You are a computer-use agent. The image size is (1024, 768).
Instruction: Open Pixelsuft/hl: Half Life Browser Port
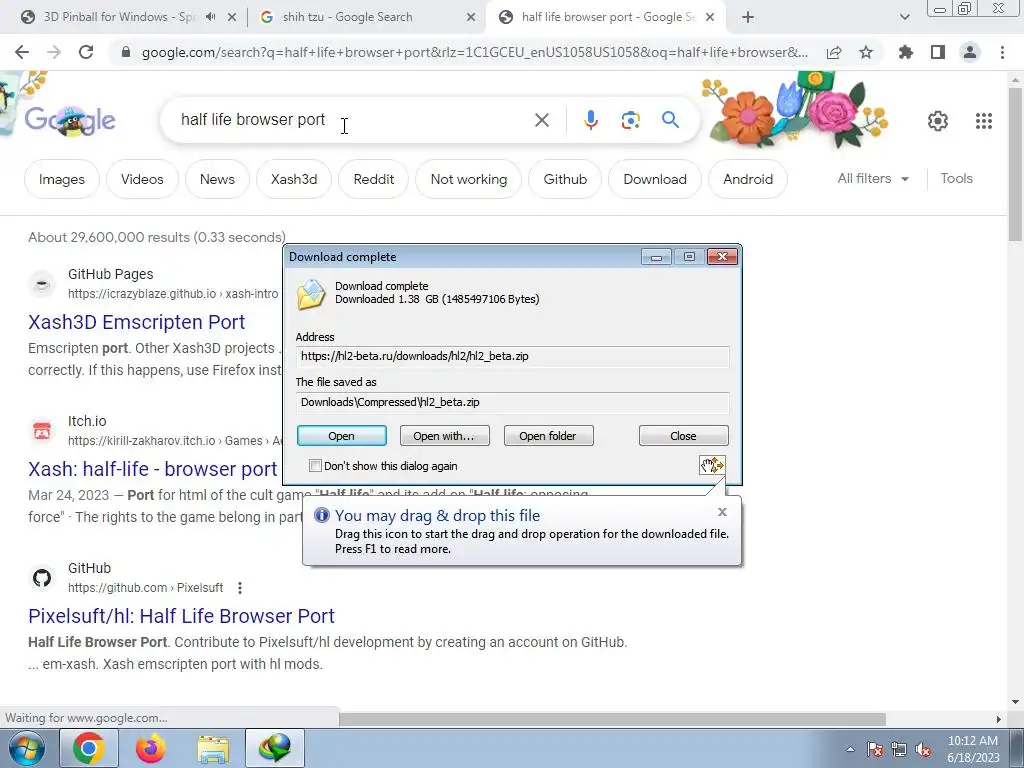click(x=182, y=616)
